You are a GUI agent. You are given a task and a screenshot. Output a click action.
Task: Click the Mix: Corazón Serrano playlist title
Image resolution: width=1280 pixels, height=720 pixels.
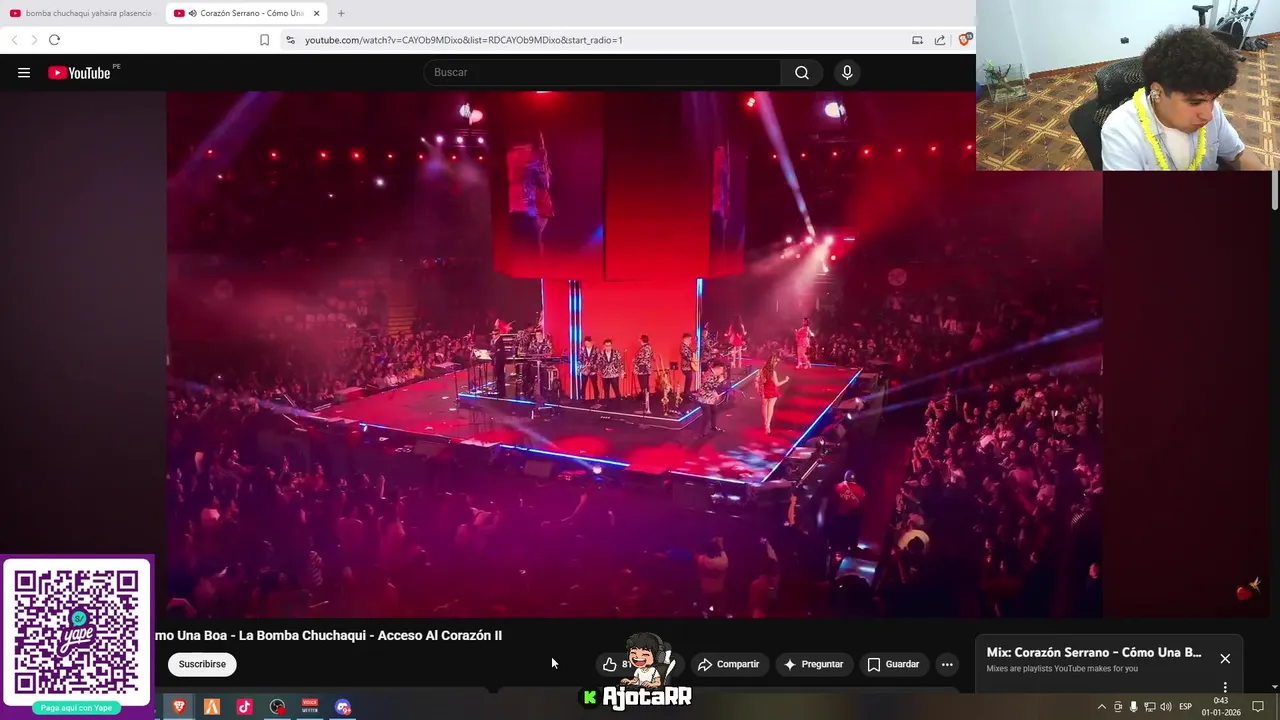(1094, 652)
